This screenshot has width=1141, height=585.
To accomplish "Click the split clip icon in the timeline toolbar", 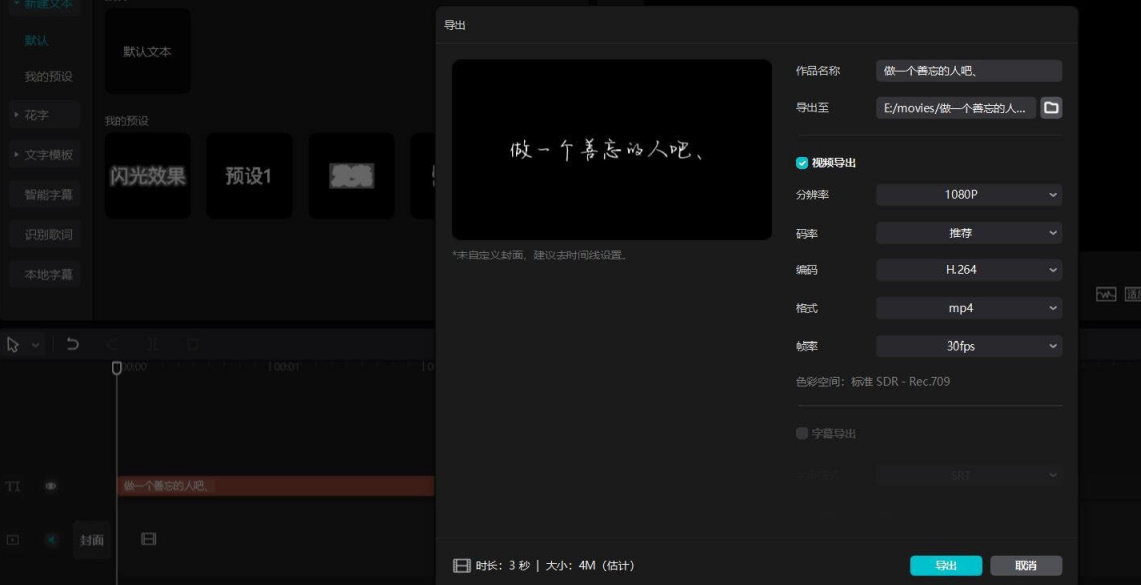I will 152,343.
